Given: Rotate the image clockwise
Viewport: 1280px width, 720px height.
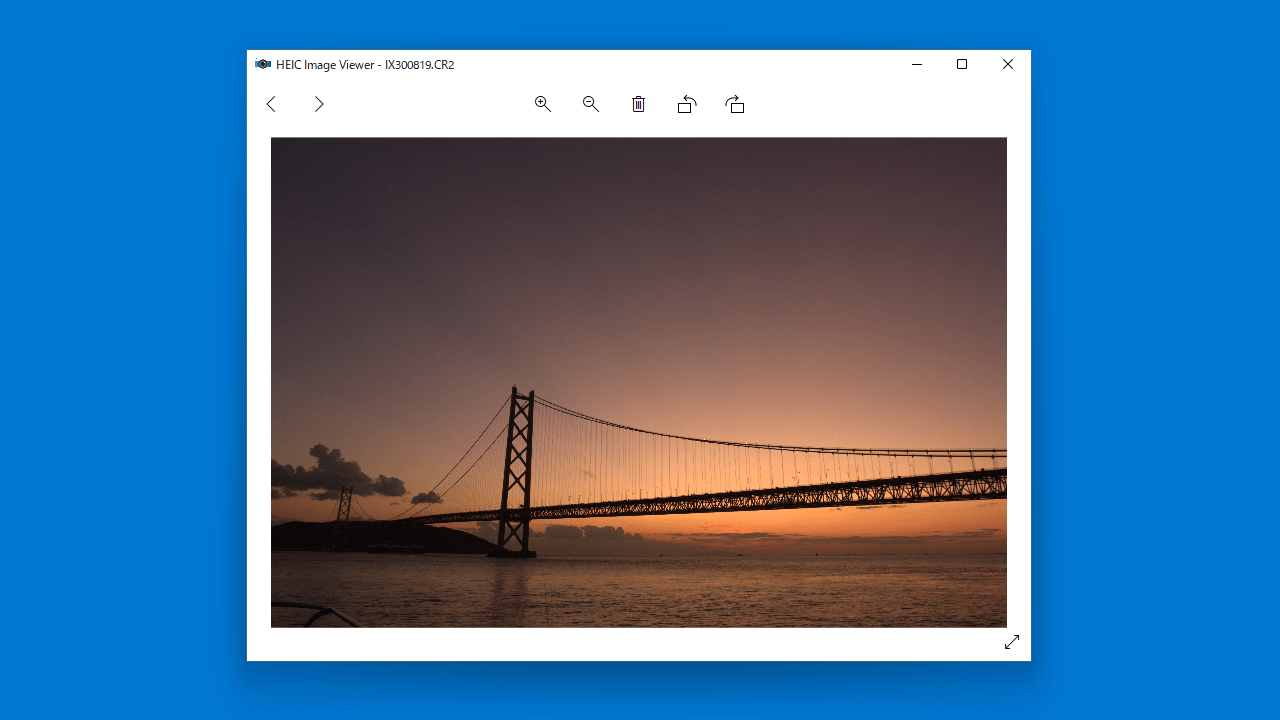Looking at the screenshot, I should 735,104.
